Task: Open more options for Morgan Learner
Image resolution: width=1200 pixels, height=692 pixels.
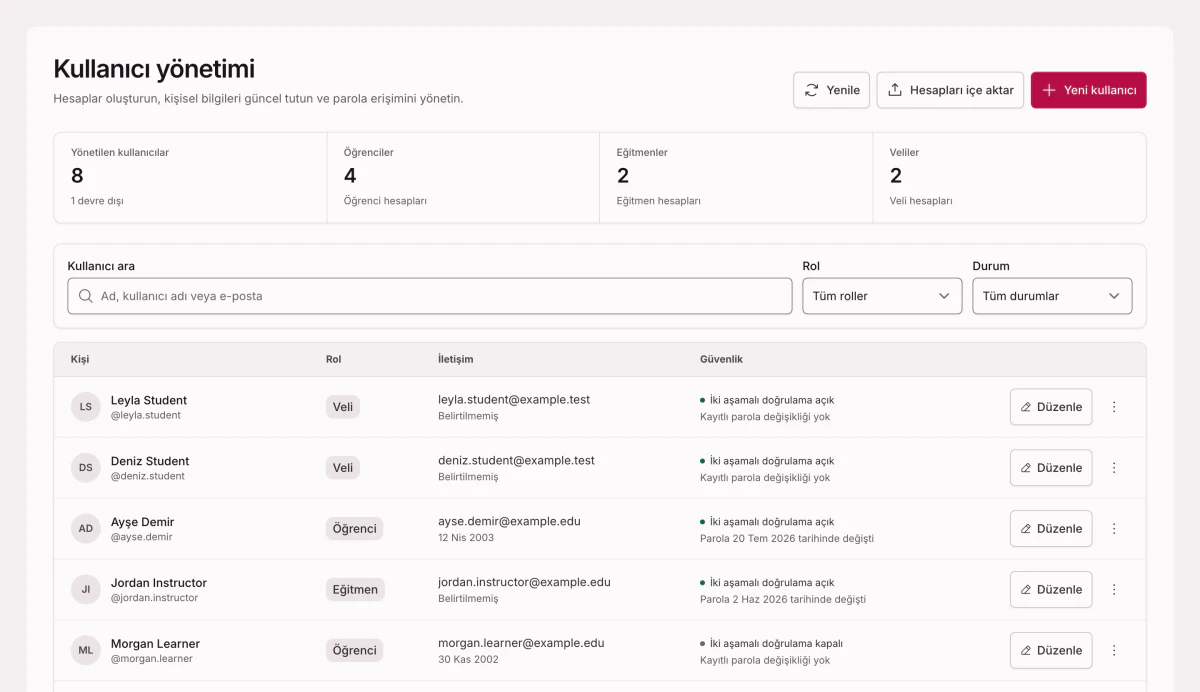Action: pos(1114,651)
